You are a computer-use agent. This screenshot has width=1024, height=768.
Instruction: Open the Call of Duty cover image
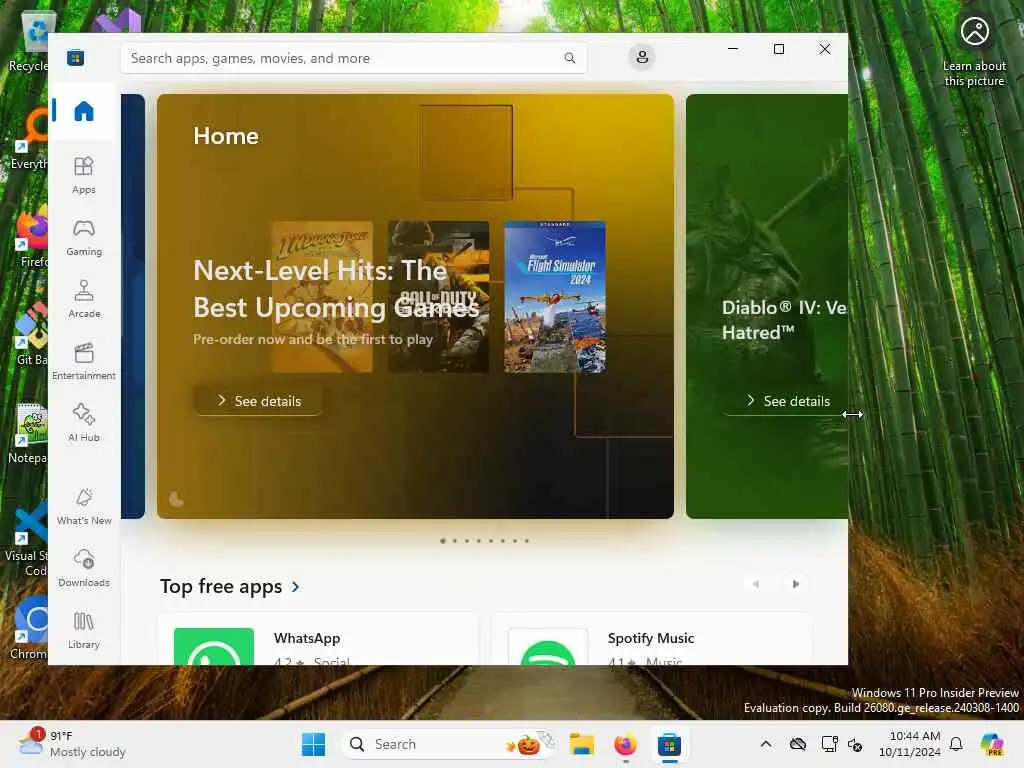pyautogui.click(x=438, y=297)
